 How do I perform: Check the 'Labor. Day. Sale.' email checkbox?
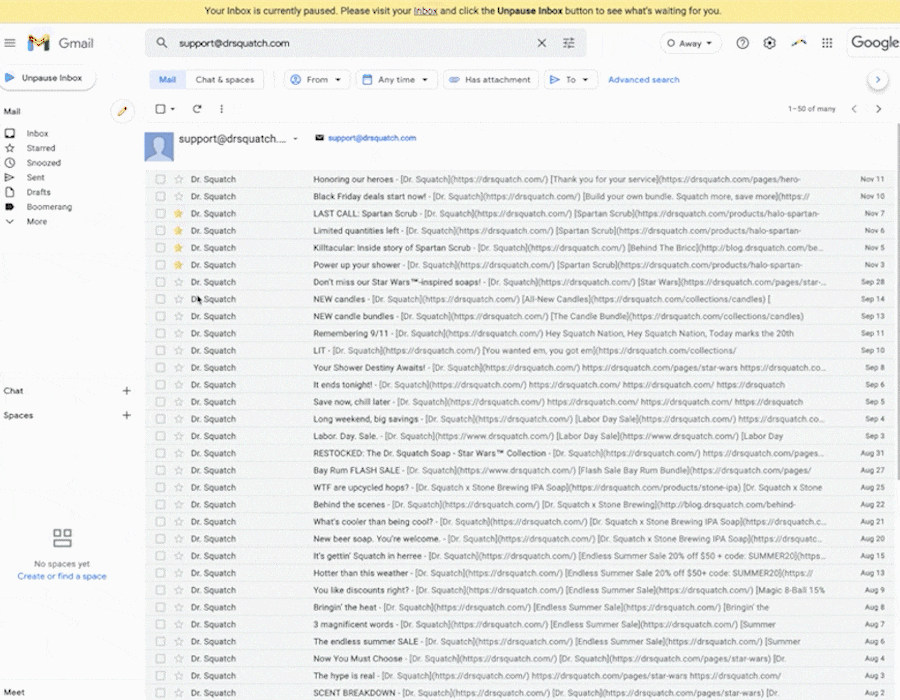(x=160, y=436)
